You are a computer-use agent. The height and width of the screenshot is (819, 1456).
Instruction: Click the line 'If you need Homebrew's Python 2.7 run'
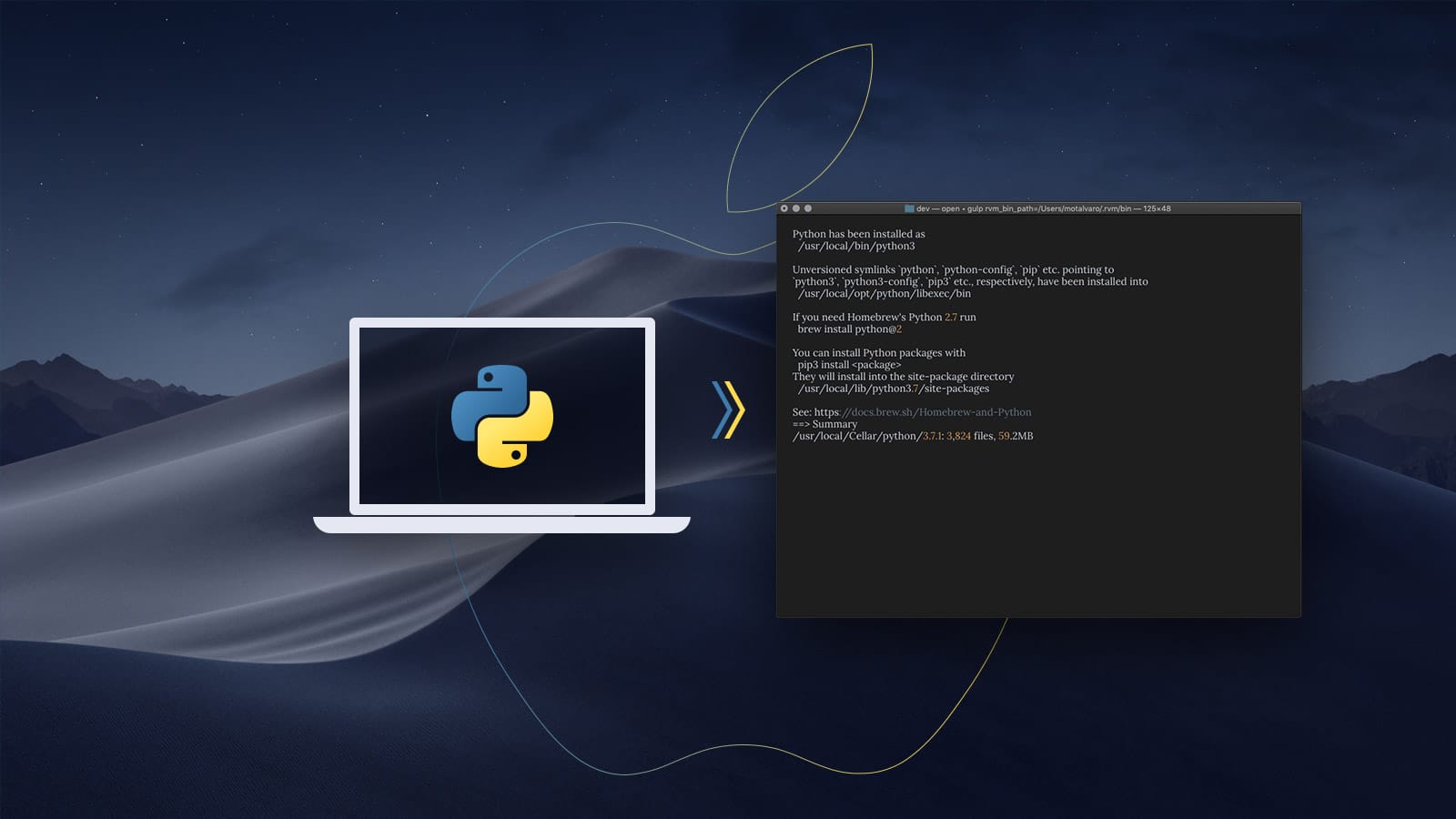coord(884,317)
